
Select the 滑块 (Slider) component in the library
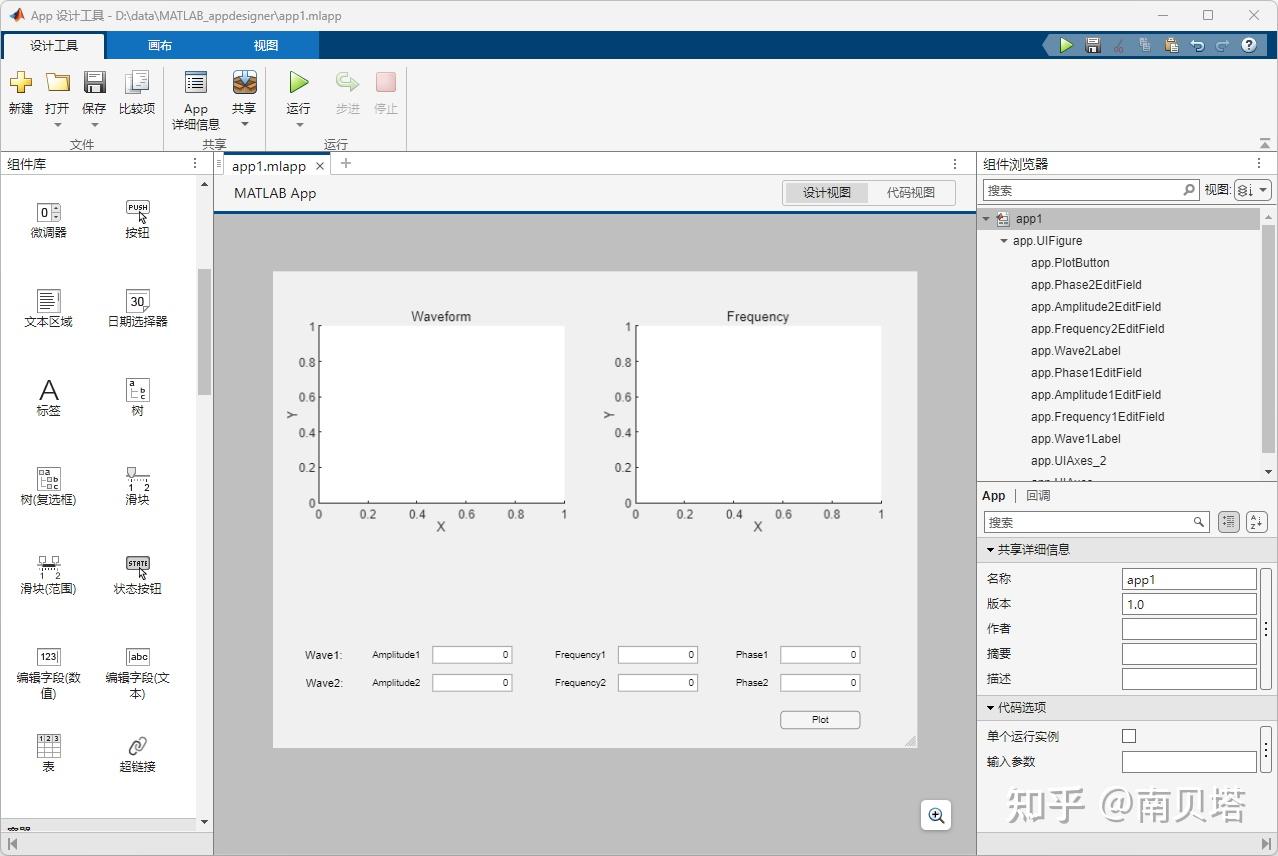tap(137, 487)
